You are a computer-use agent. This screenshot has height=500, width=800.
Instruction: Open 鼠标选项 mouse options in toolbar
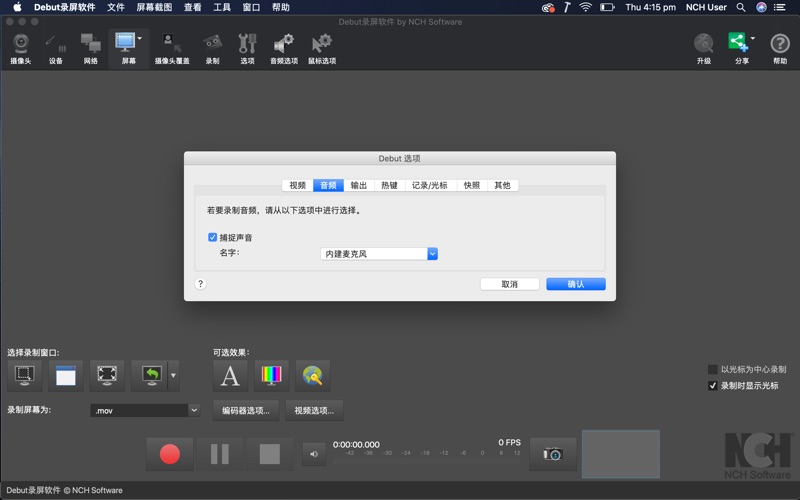point(321,47)
